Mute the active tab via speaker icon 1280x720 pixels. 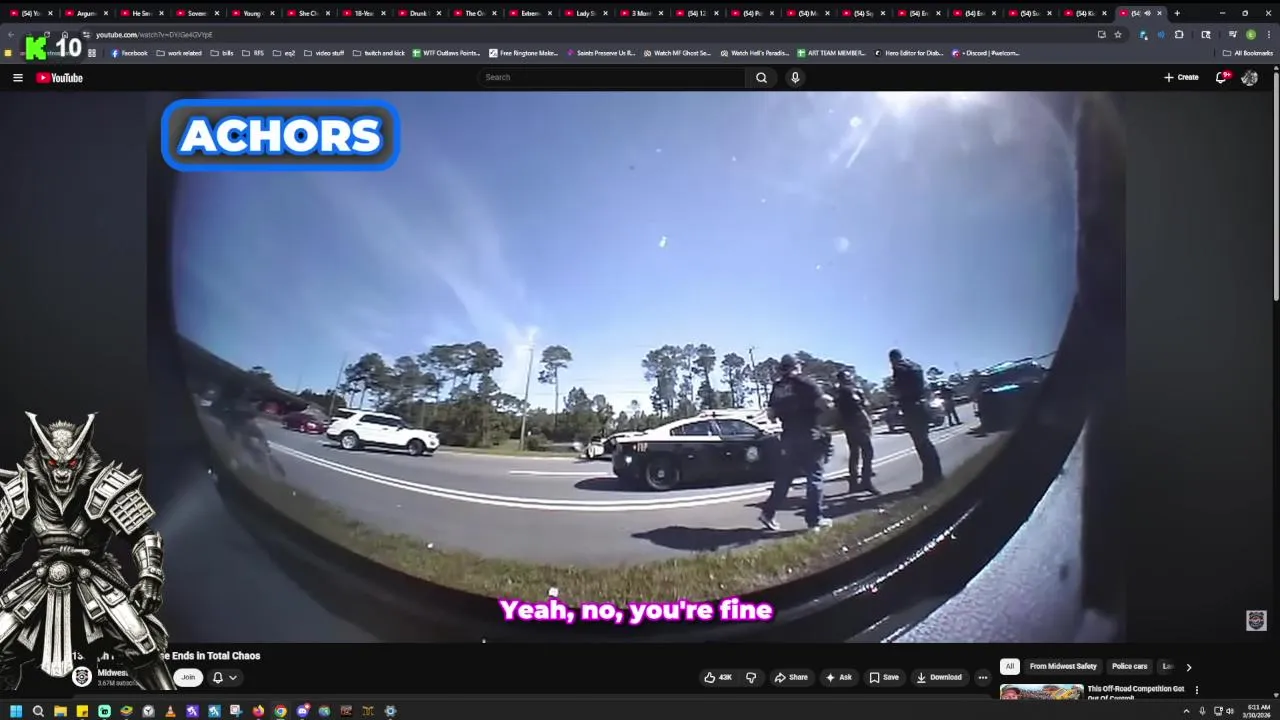point(1147,13)
